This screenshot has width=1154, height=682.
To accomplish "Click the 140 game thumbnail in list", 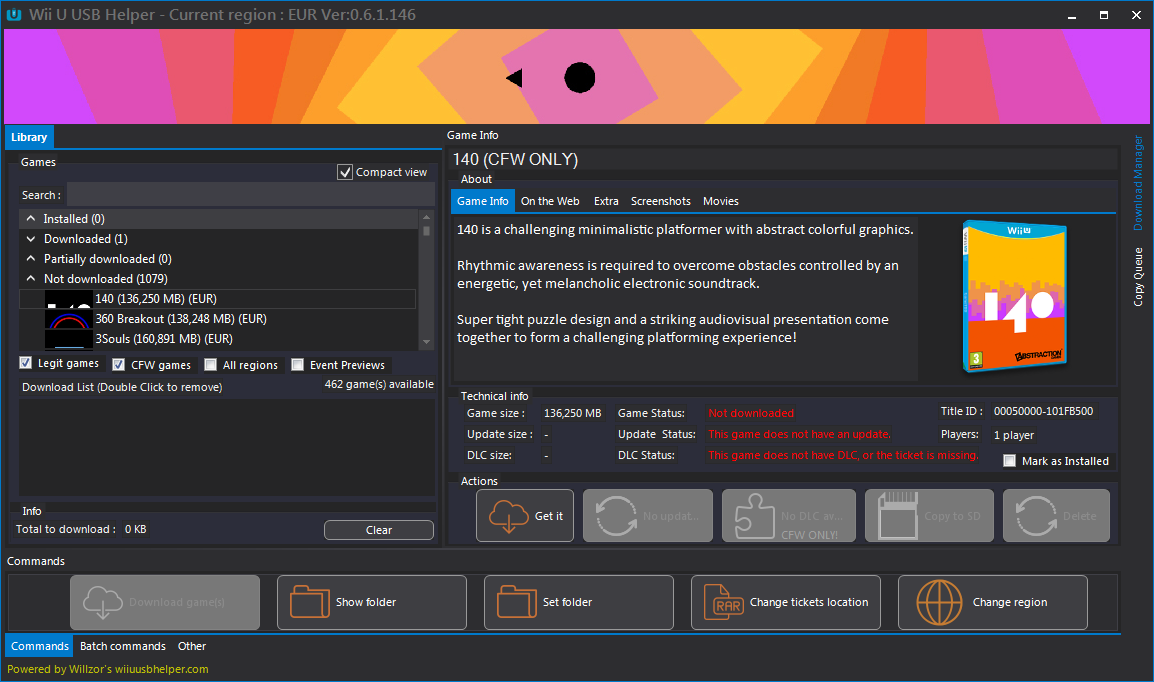I will coord(69,299).
